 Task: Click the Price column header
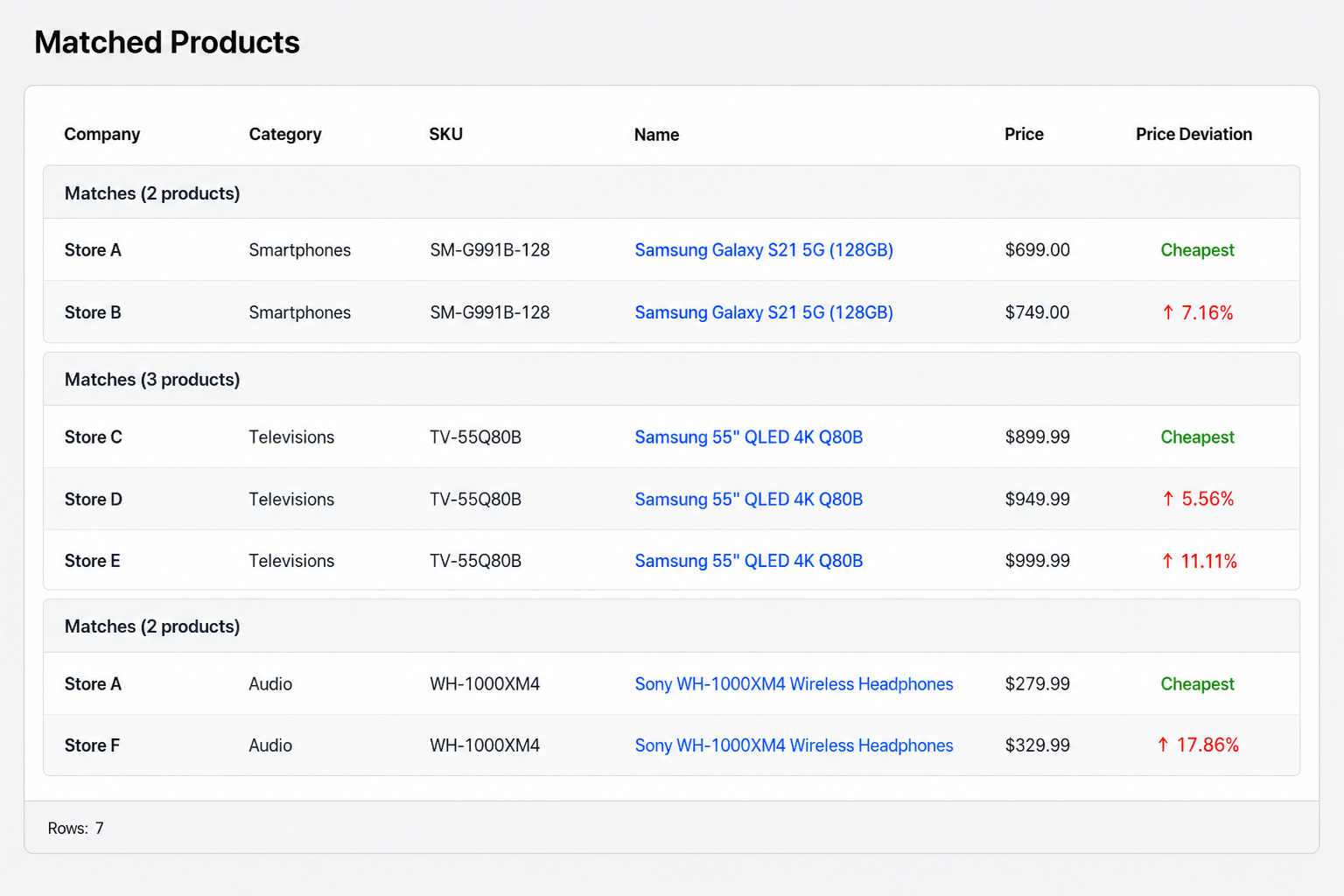[1025, 134]
